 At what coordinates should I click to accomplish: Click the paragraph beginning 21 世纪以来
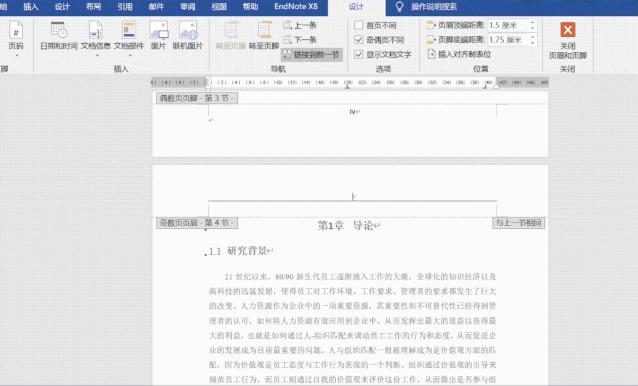click(352, 328)
